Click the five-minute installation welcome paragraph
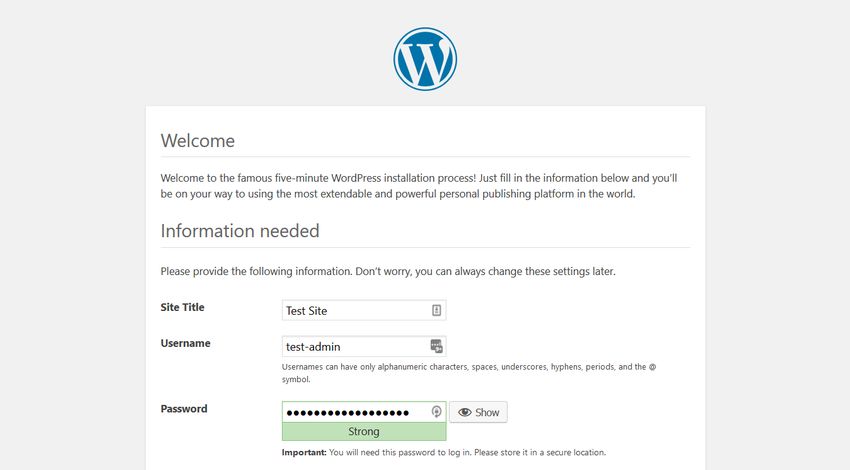 click(x=419, y=186)
